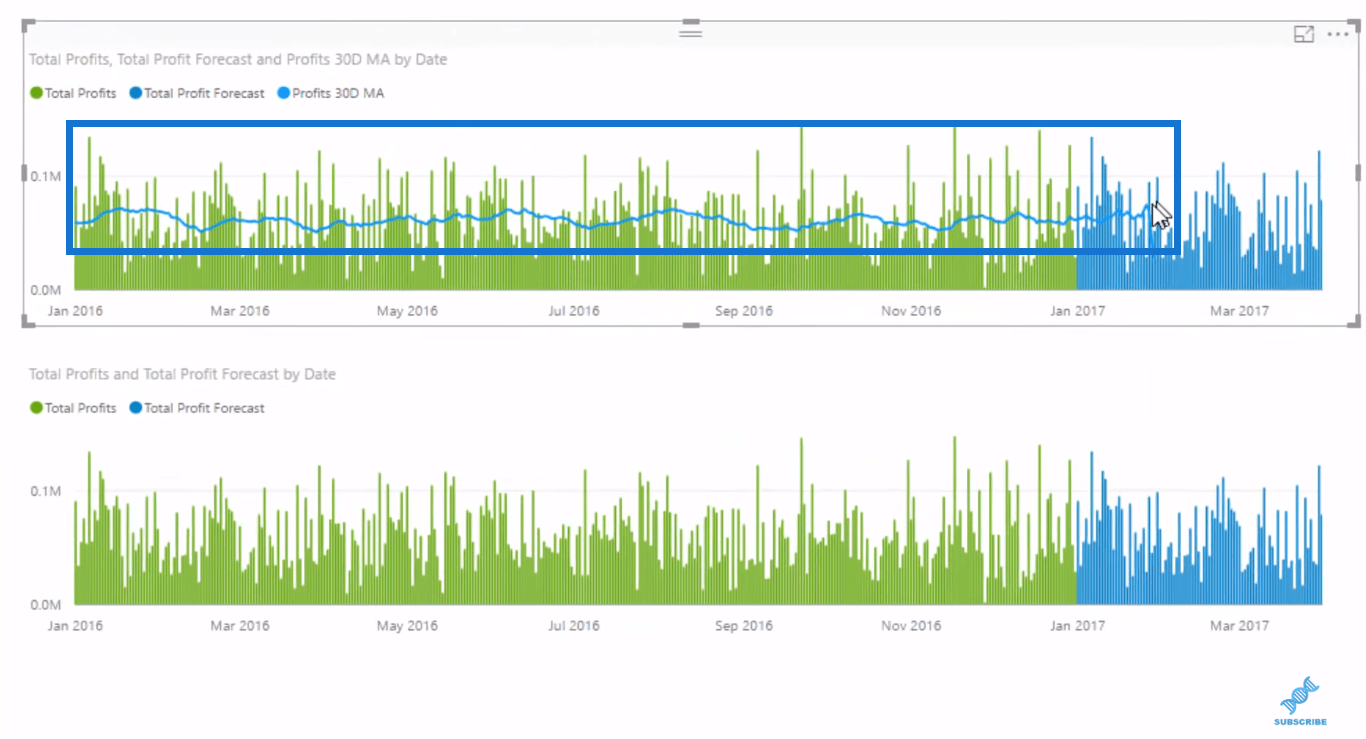
Task: Select Total Profits legend label in bottom chart
Action: coord(80,408)
